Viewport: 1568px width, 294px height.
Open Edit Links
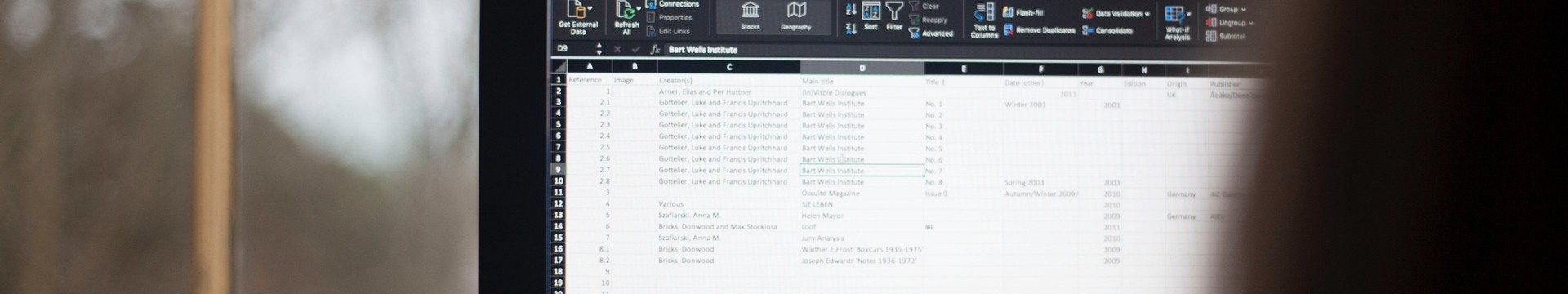[x=668, y=31]
